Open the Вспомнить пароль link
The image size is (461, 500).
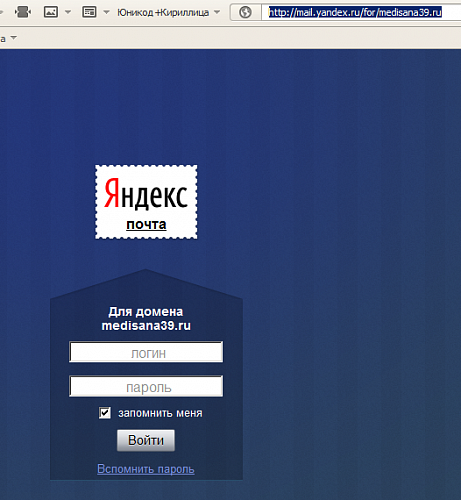point(146,469)
